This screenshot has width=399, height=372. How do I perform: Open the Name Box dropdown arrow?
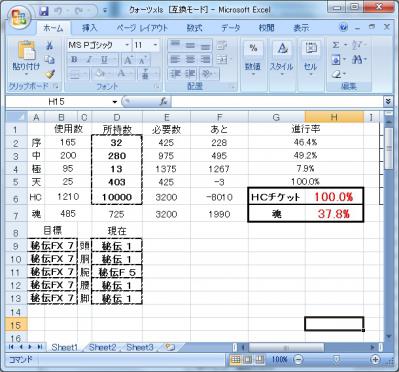click(115, 102)
